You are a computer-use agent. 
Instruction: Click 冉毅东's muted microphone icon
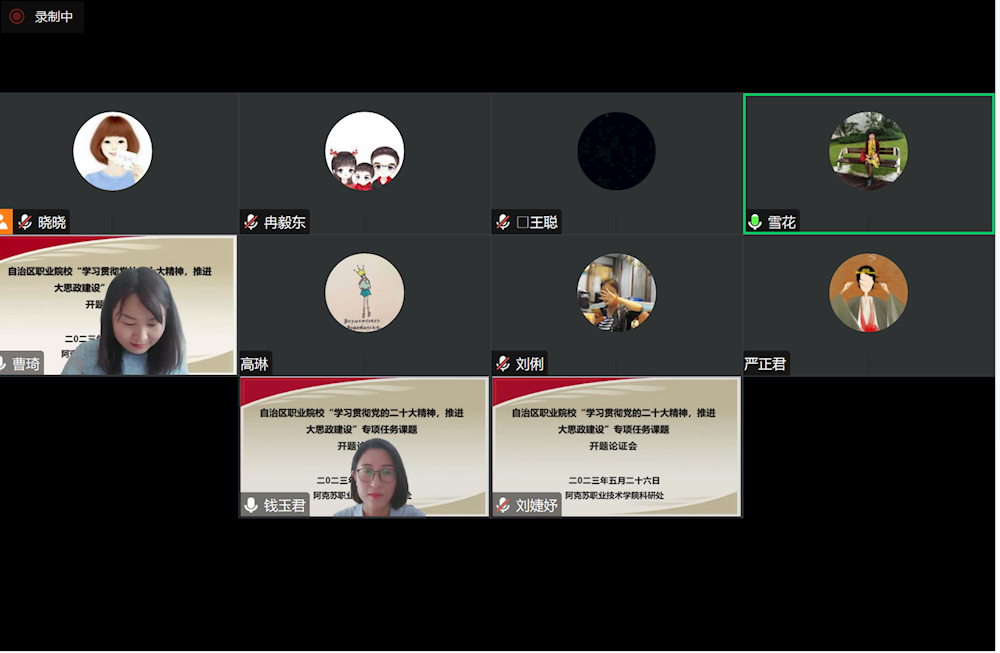click(x=251, y=222)
